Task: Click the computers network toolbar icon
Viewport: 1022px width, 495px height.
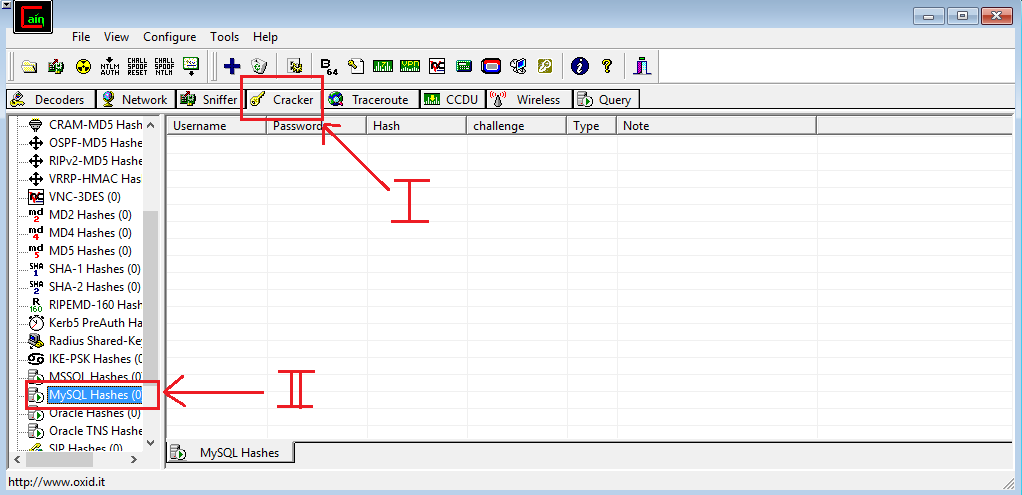Action: click(x=518, y=66)
